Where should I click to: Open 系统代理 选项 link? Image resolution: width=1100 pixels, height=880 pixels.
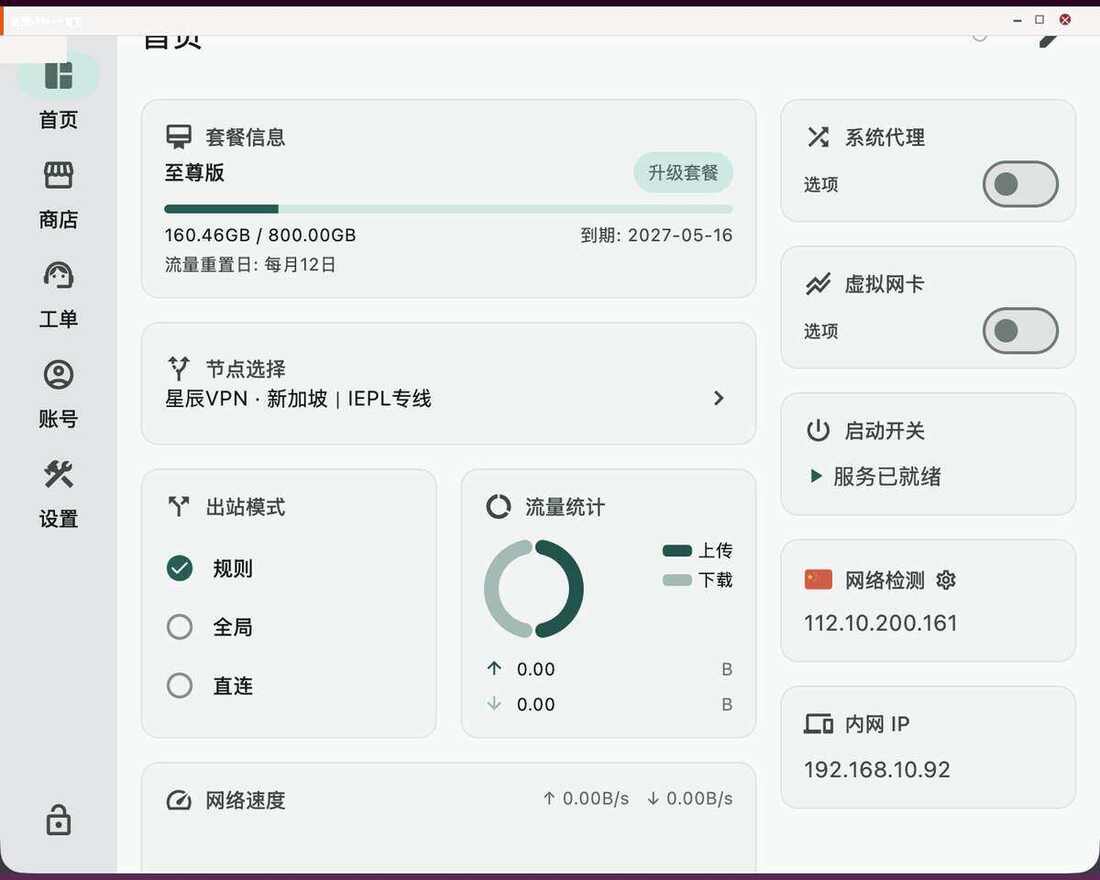pyautogui.click(x=821, y=185)
